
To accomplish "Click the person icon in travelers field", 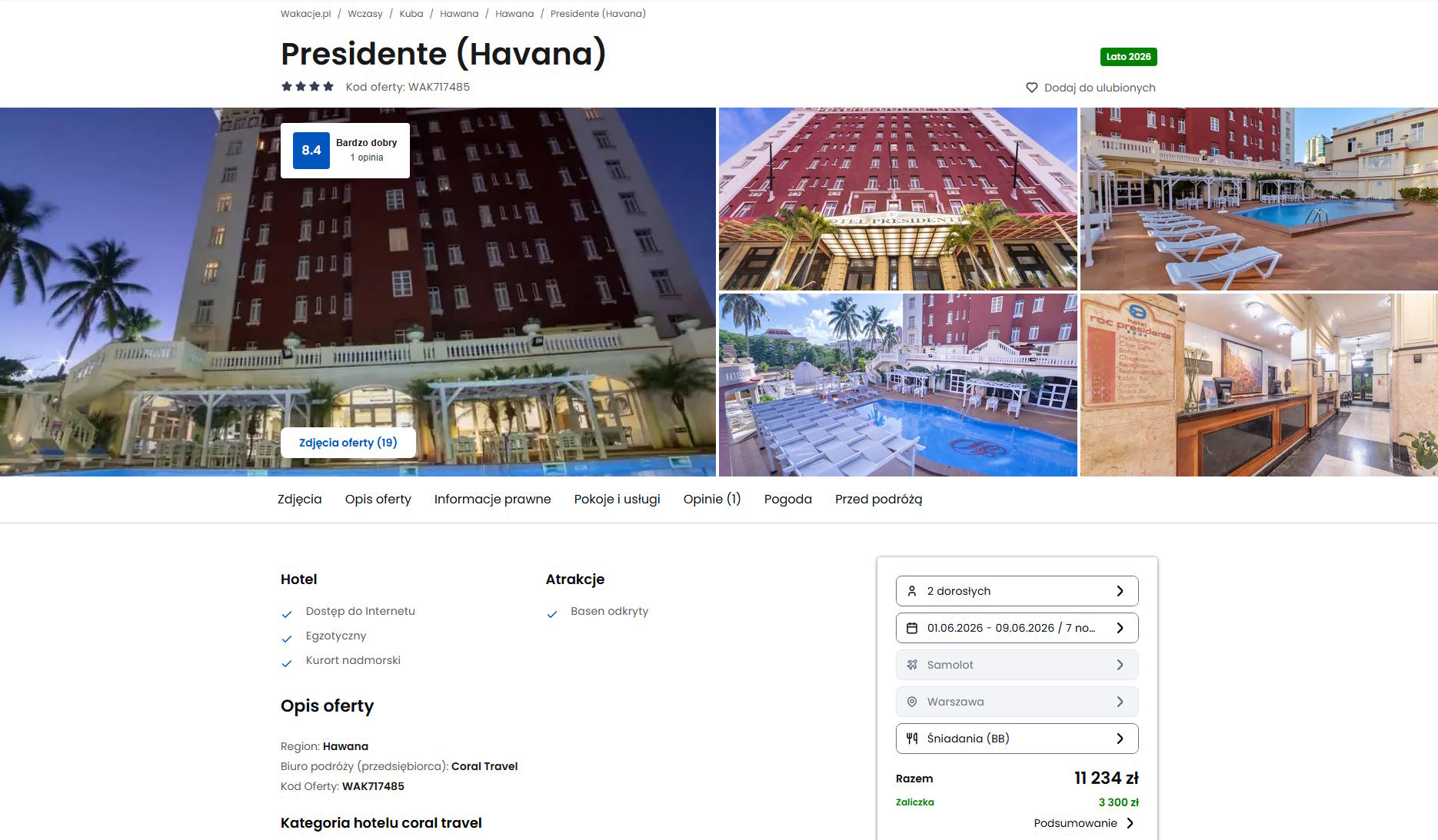I will coord(912,591).
